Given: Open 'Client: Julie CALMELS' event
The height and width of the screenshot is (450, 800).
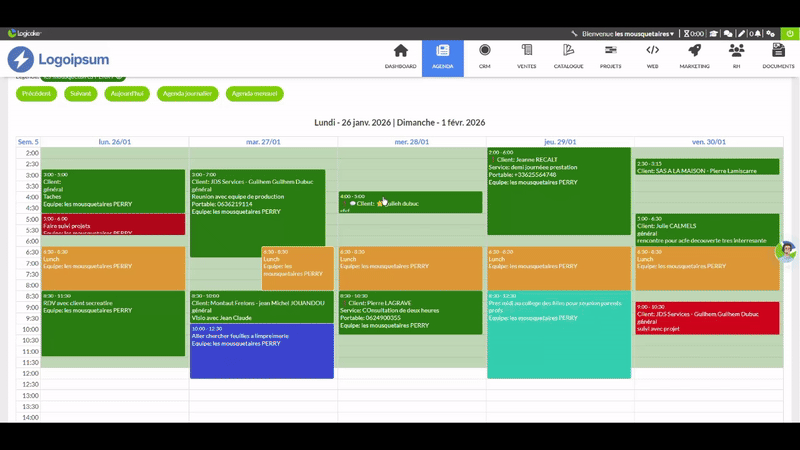Looking at the screenshot, I should (x=707, y=230).
